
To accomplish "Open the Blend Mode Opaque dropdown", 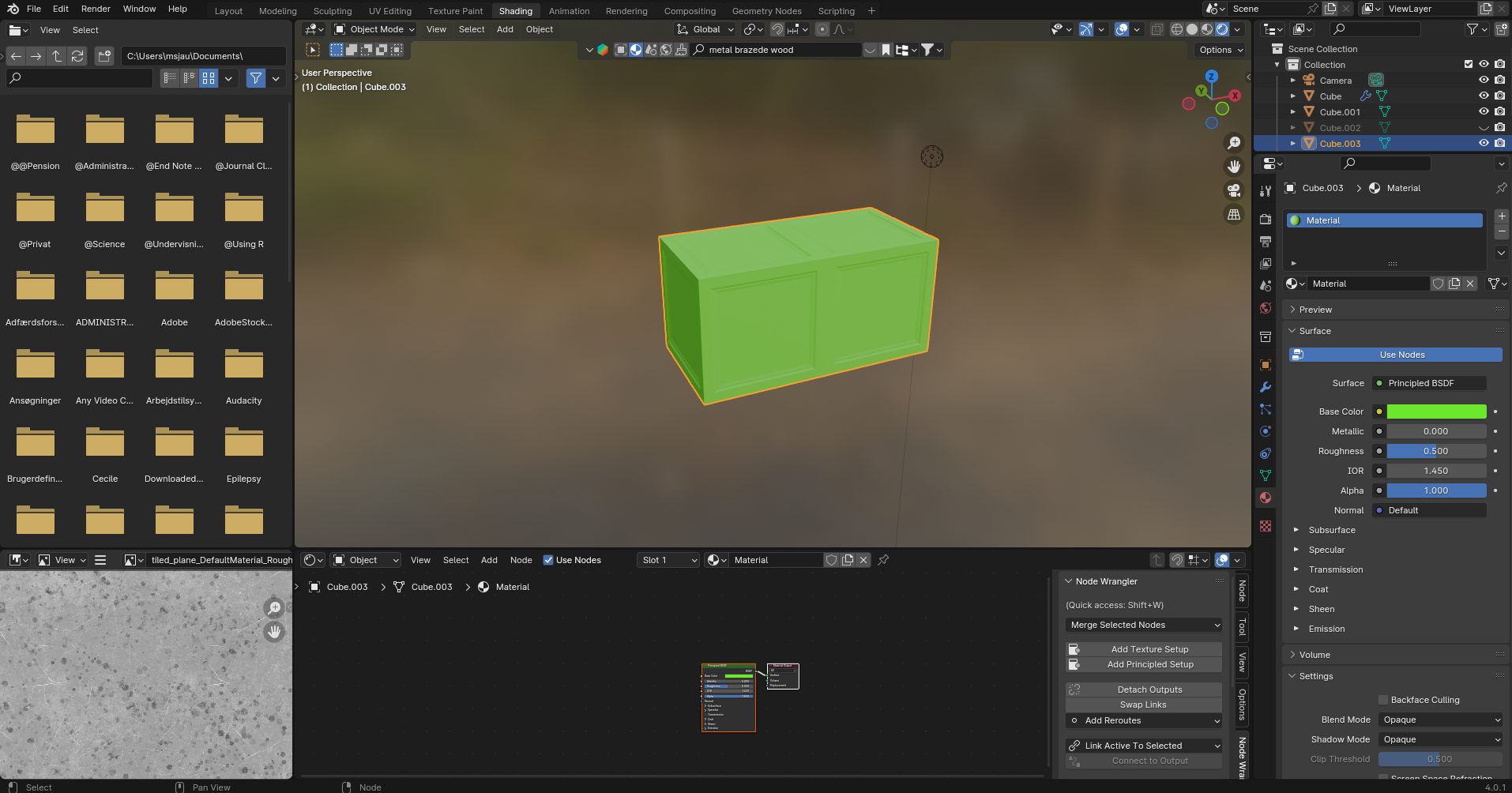I will pyautogui.click(x=1440, y=720).
